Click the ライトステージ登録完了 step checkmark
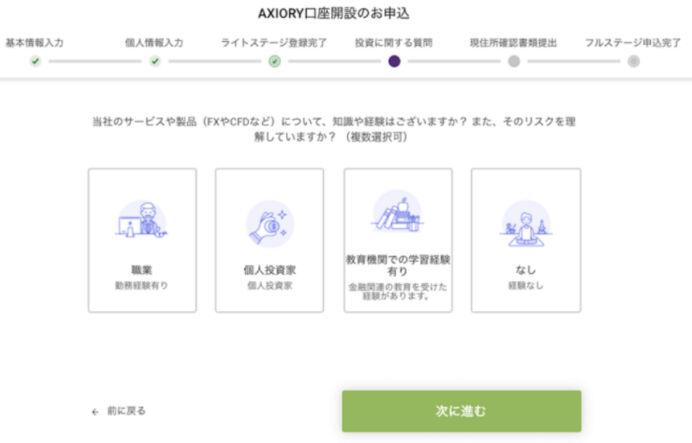The width and height of the screenshot is (692, 443). 275,61
